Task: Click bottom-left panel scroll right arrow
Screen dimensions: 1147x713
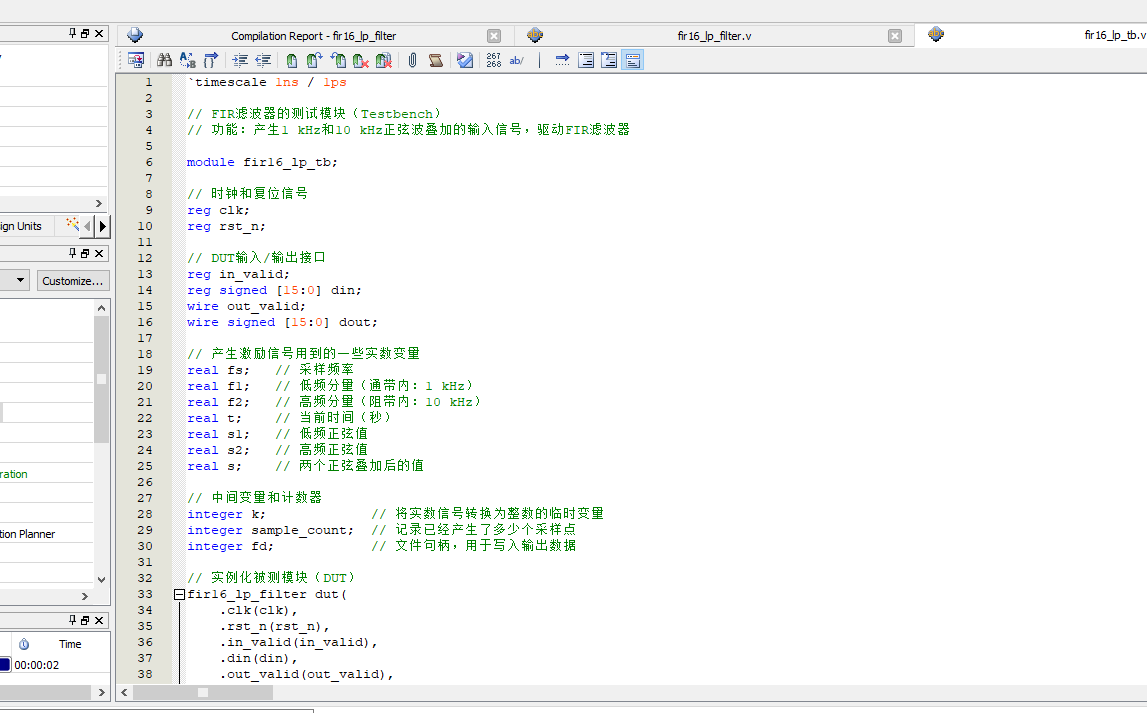Action: pos(102,692)
